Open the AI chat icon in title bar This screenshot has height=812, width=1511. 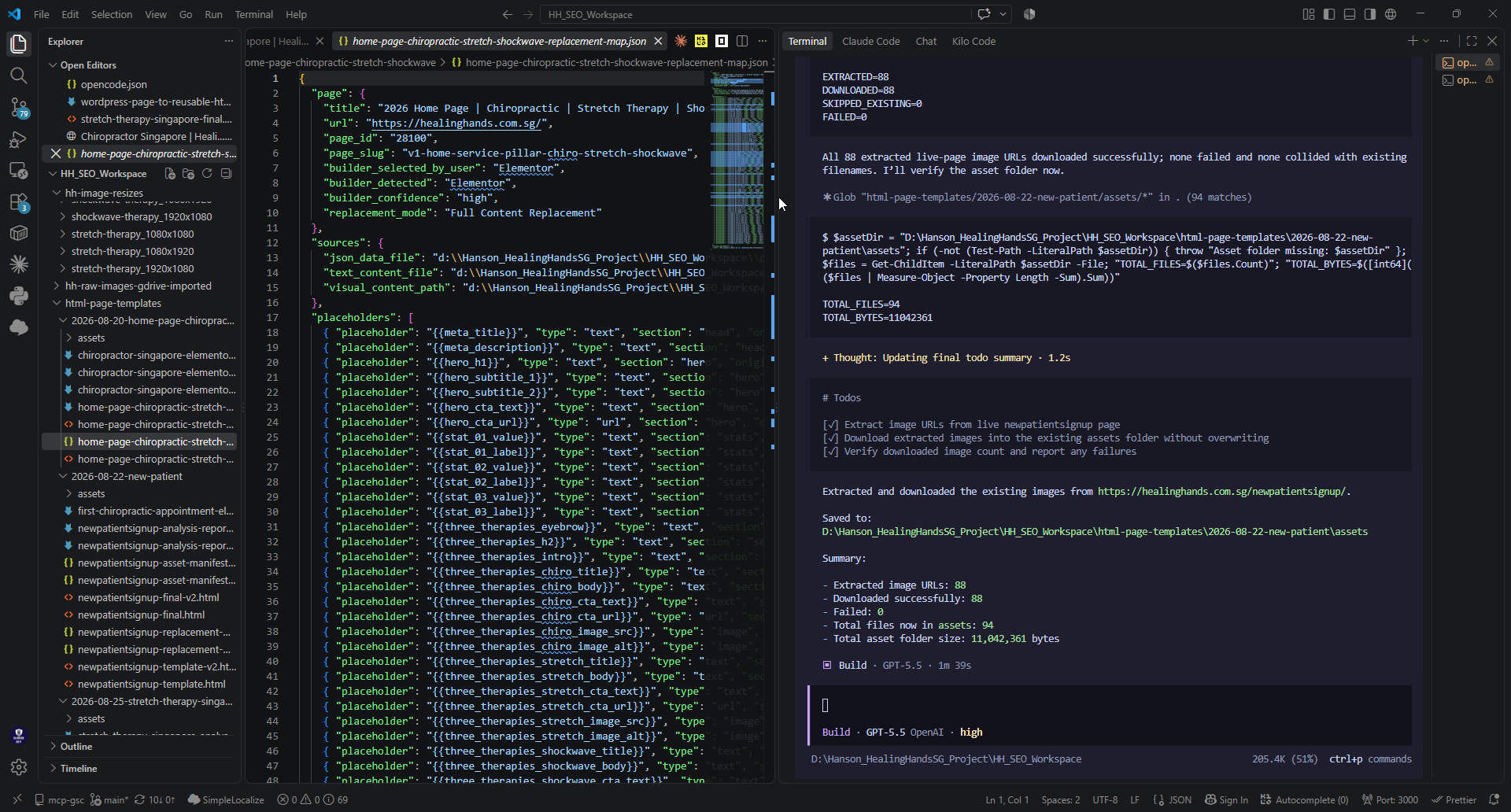point(984,14)
